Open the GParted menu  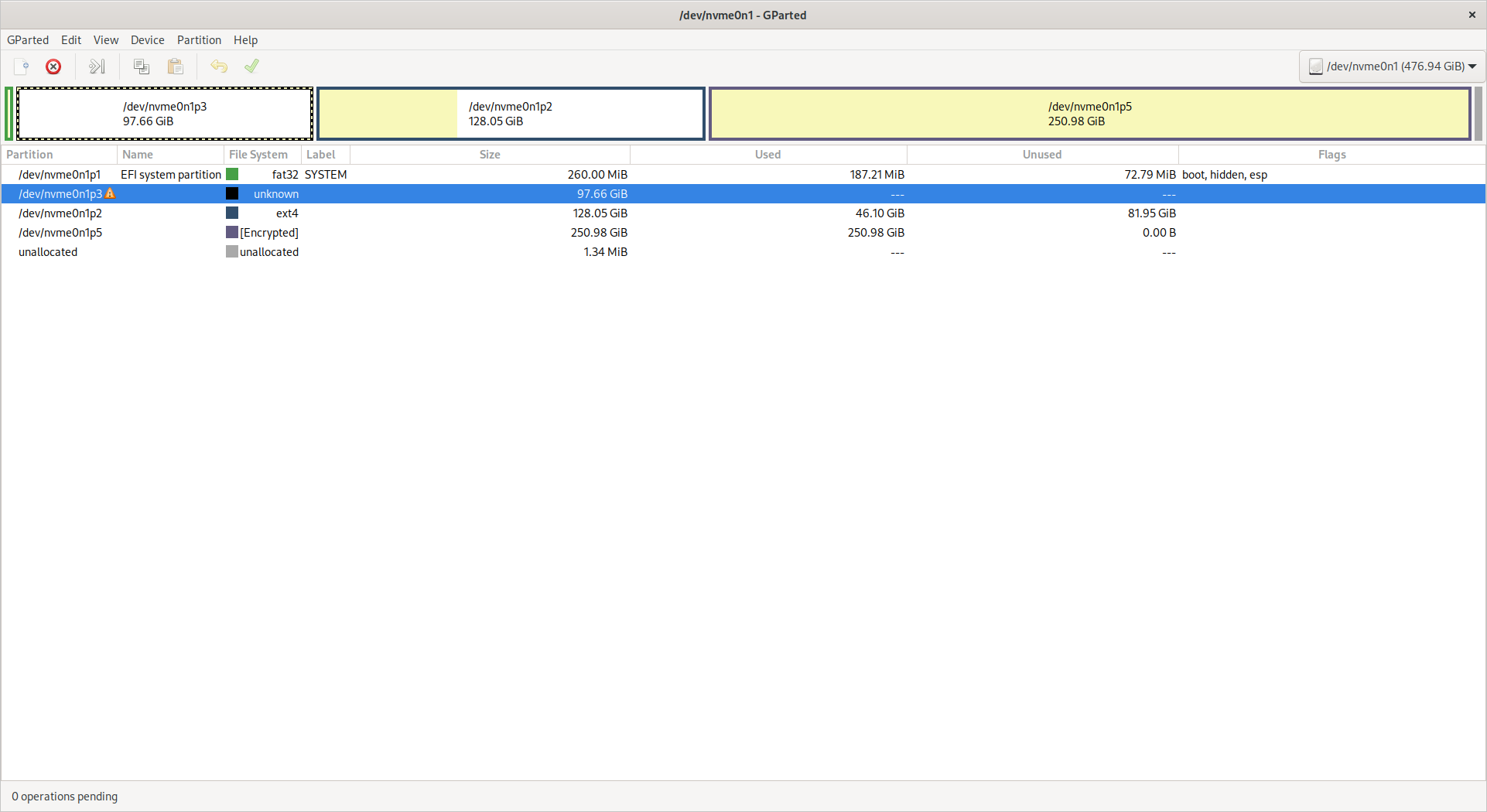(28, 40)
